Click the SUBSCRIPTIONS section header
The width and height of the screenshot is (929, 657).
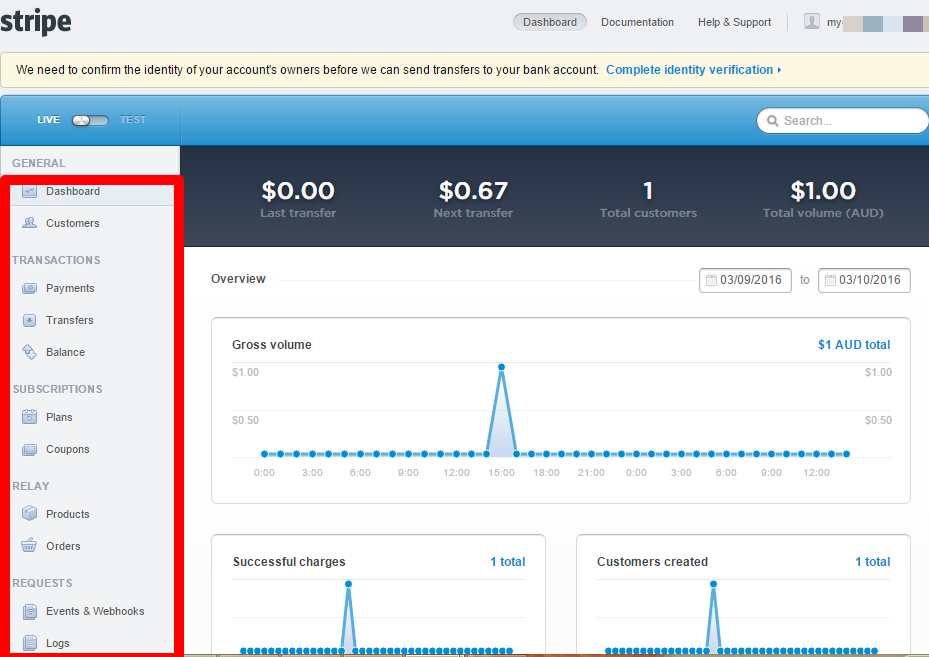tap(57, 389)
